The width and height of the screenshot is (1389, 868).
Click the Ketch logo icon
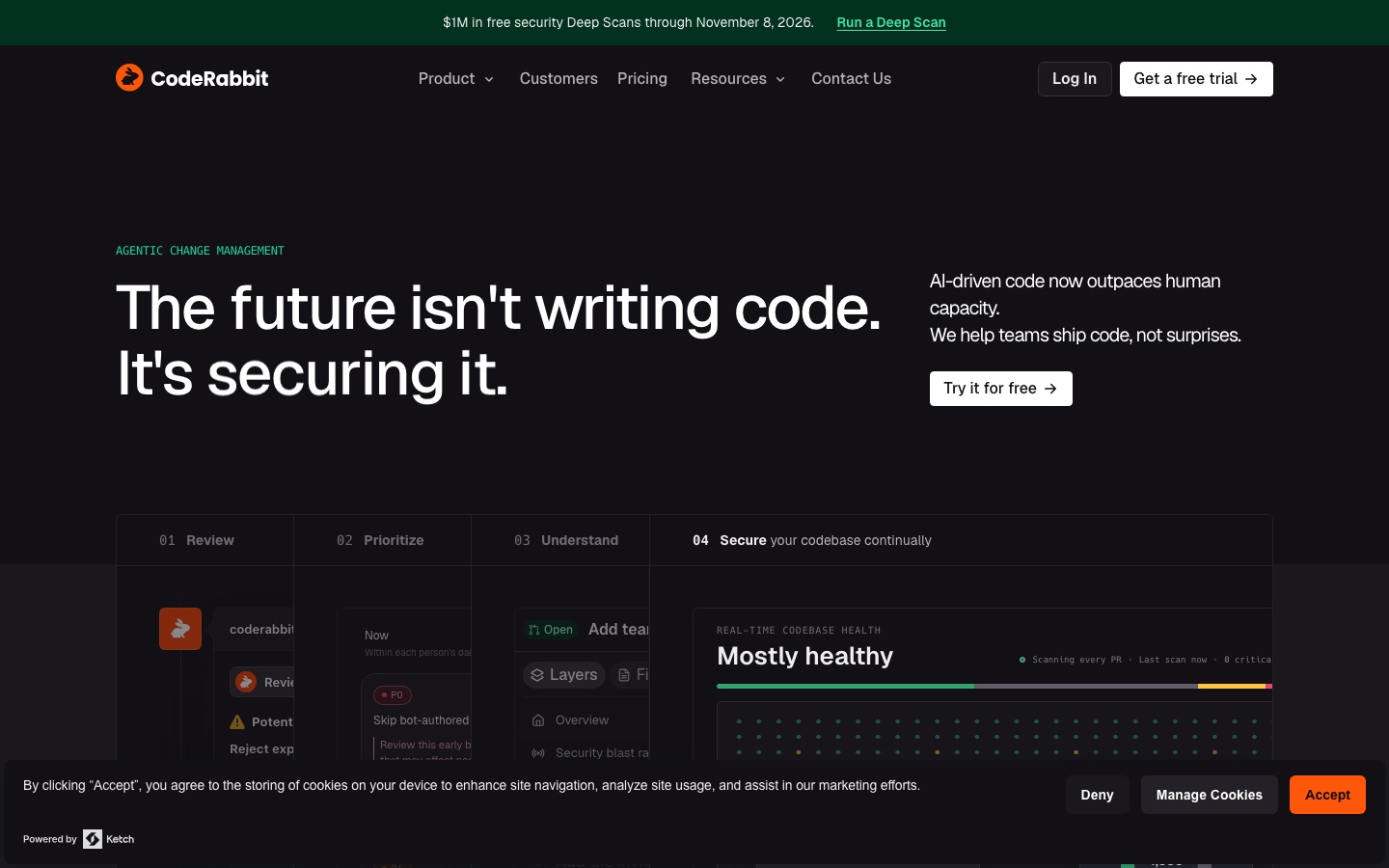click(93, 839)
